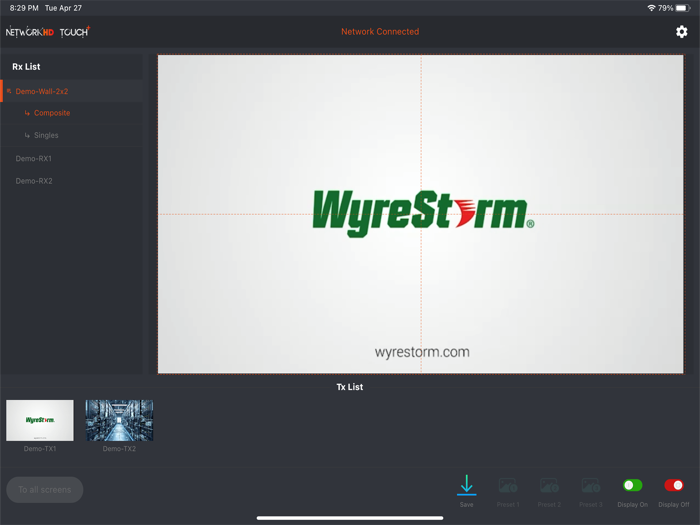Select the Preset 1 icon
Viewport: 700px width, 525px height.
pos(508,485)
